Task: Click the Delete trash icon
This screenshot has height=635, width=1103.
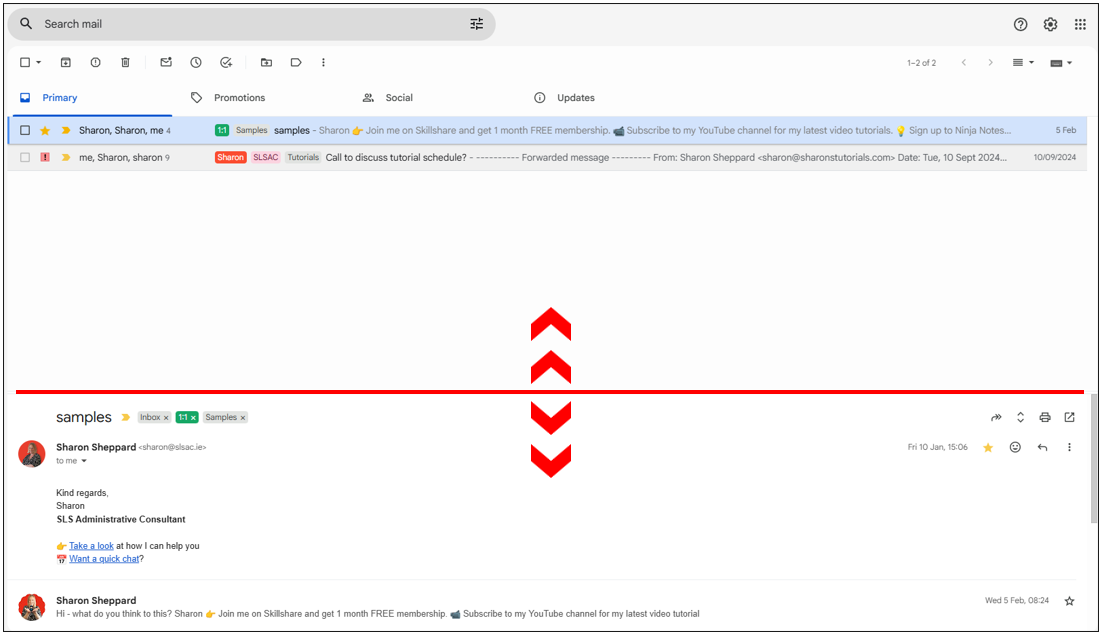Action: click(125, 62)
